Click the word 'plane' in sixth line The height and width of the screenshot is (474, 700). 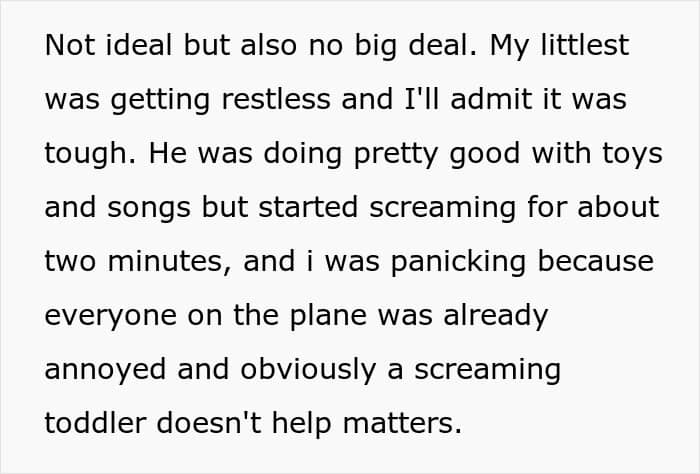click(329, 316)
